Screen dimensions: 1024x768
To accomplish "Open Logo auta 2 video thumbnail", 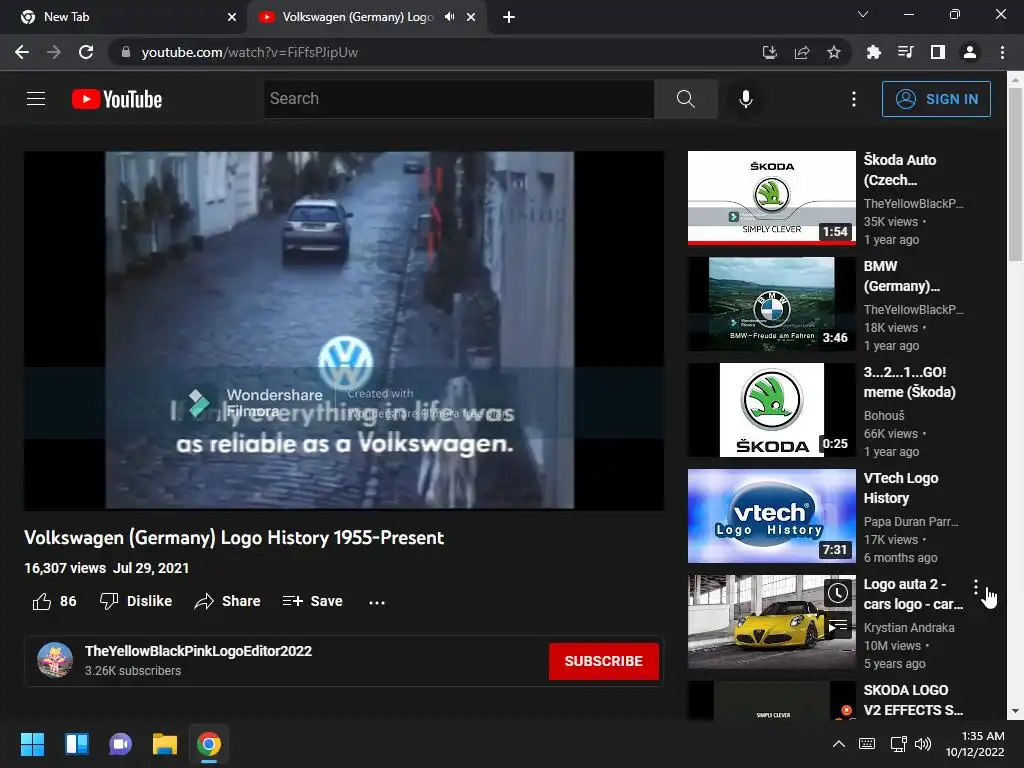I will [x=772, y=622].
